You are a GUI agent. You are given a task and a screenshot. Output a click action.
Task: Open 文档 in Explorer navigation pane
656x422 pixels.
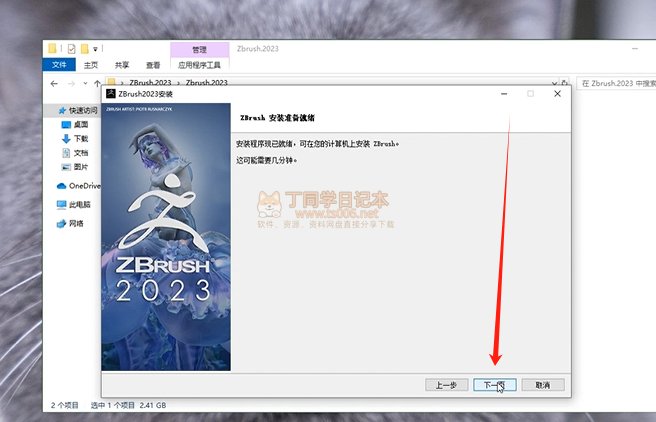(x=81, y=153)
